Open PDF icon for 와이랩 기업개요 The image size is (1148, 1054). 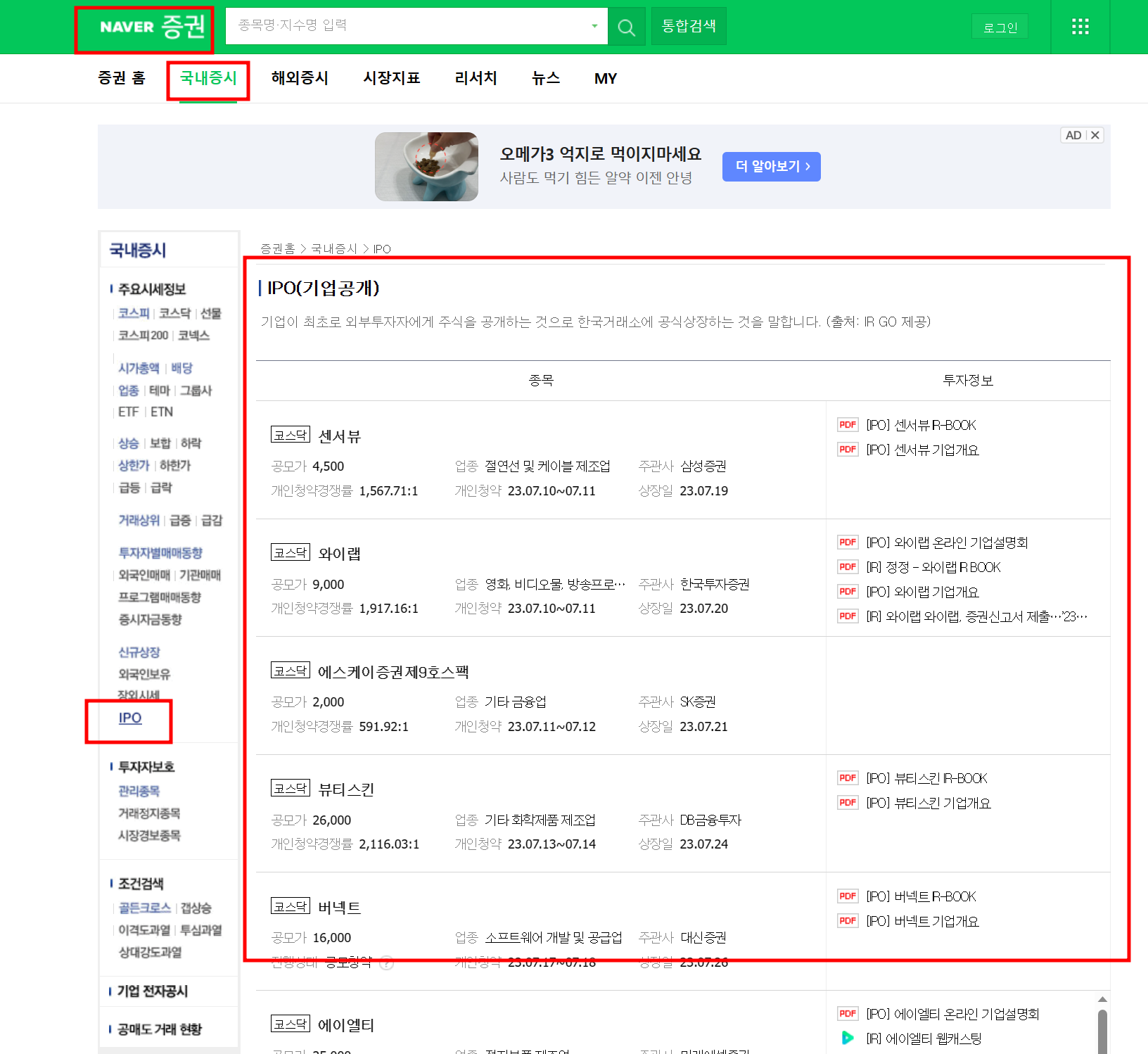coord(848,592)
